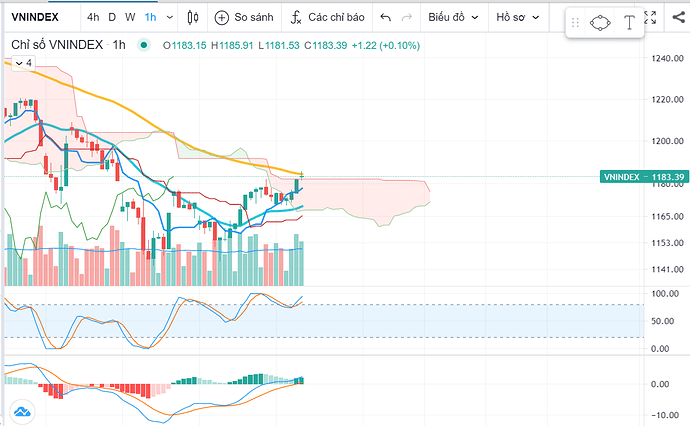
Task: Click the cloud logo at bottom left
Action: 21,410
